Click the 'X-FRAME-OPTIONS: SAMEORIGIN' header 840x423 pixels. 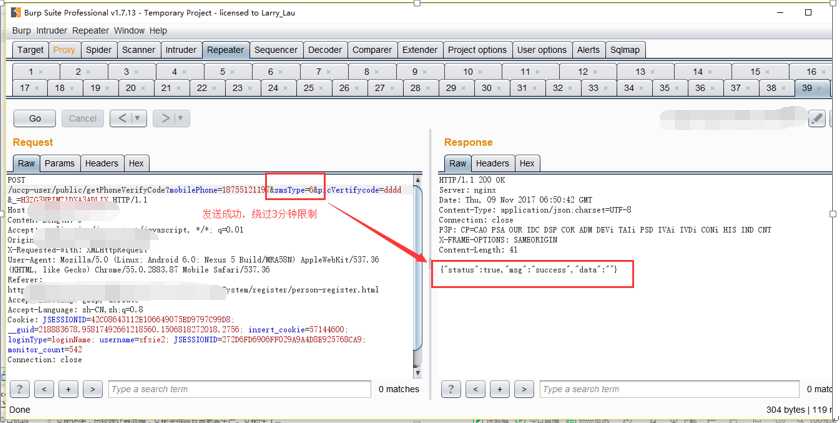click(x=498, y=240)
